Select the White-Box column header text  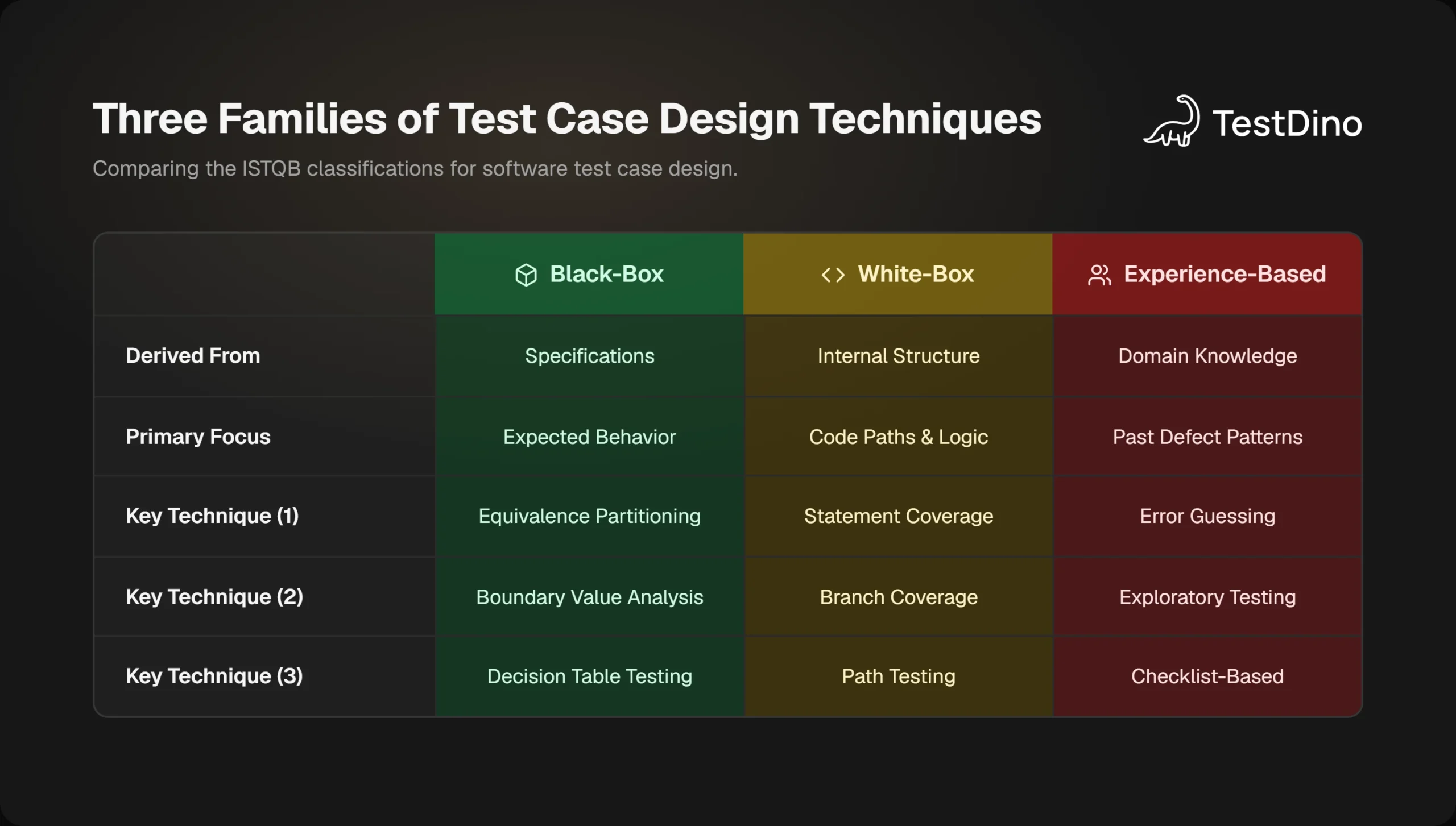point(916,274)
